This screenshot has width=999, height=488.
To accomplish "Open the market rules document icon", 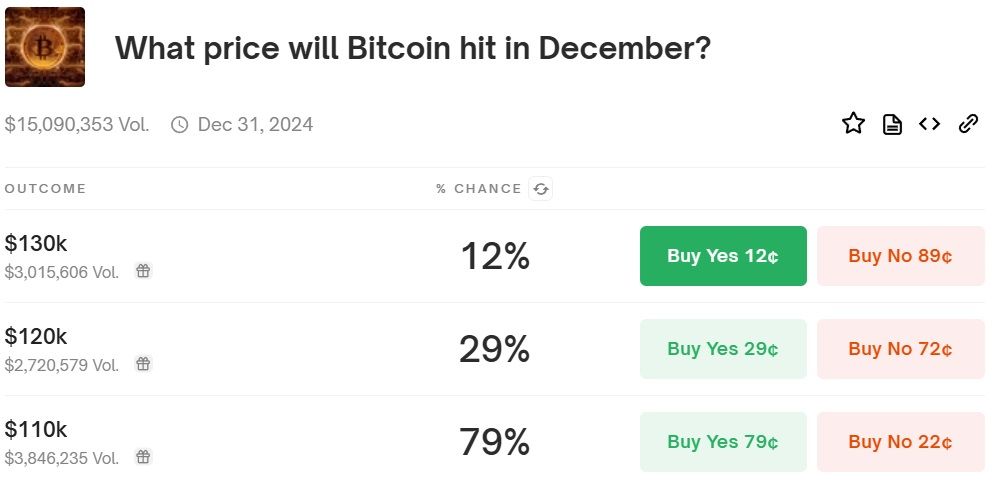I will pos(892,124).
